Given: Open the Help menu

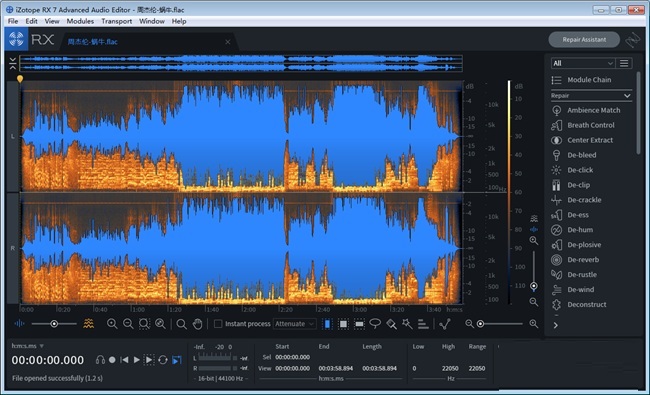Looking at the screenshot, I should (179, 21).
